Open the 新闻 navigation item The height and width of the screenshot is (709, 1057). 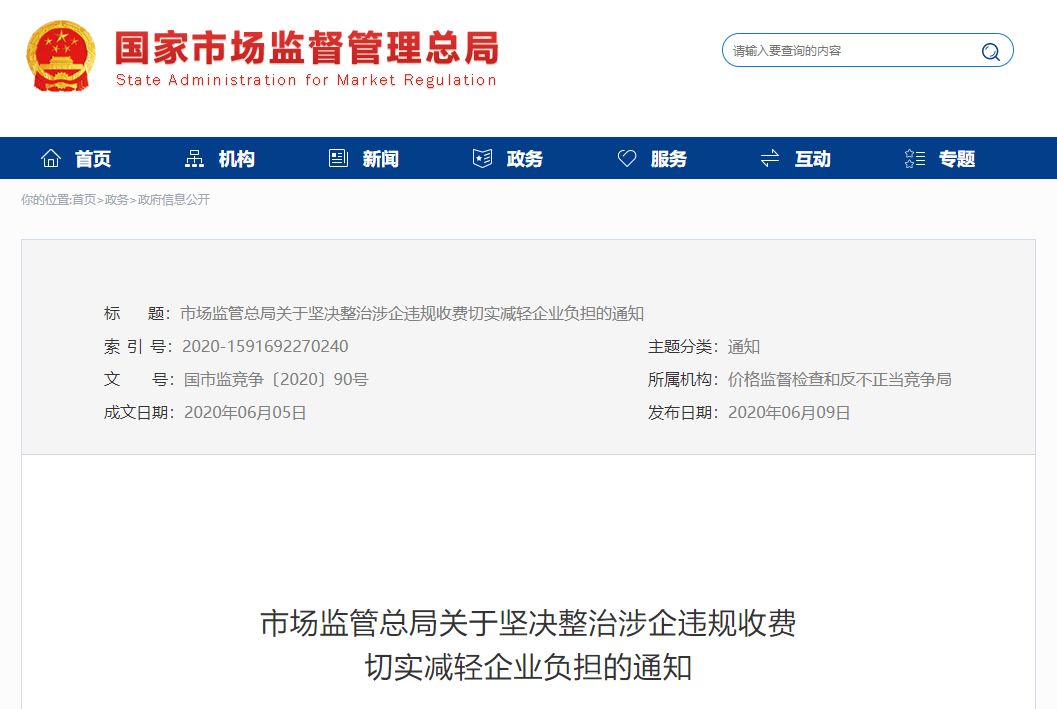click(x=381, y=159)
